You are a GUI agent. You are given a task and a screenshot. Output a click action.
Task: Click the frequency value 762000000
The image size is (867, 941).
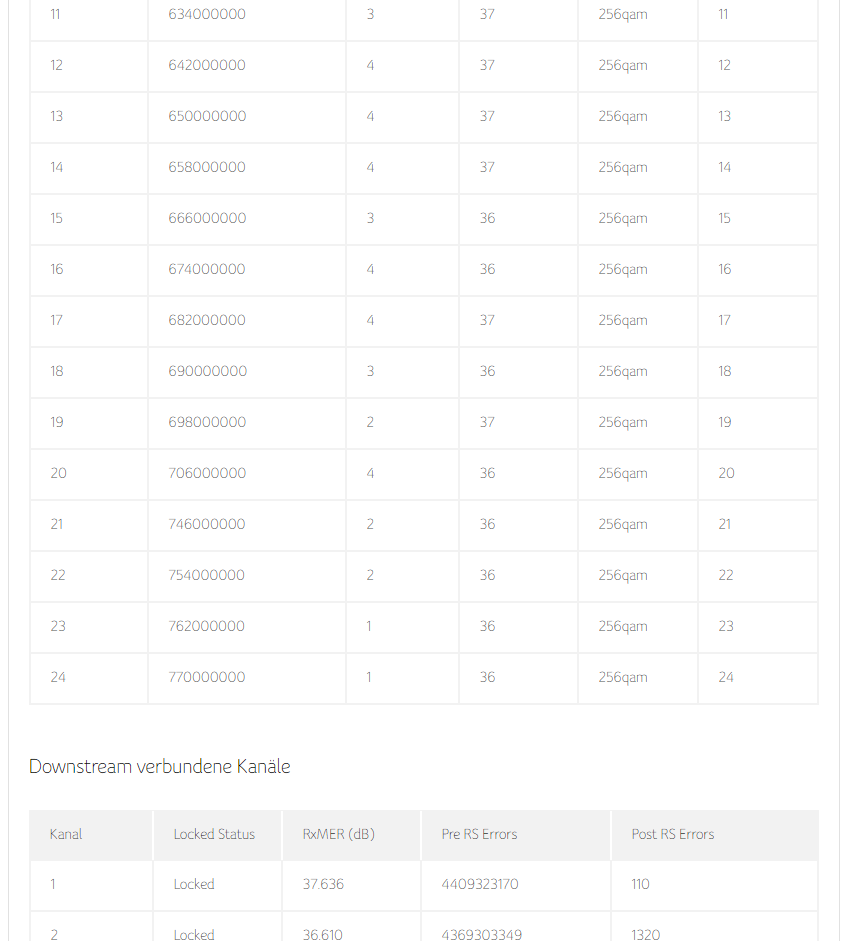click(207, 627)
